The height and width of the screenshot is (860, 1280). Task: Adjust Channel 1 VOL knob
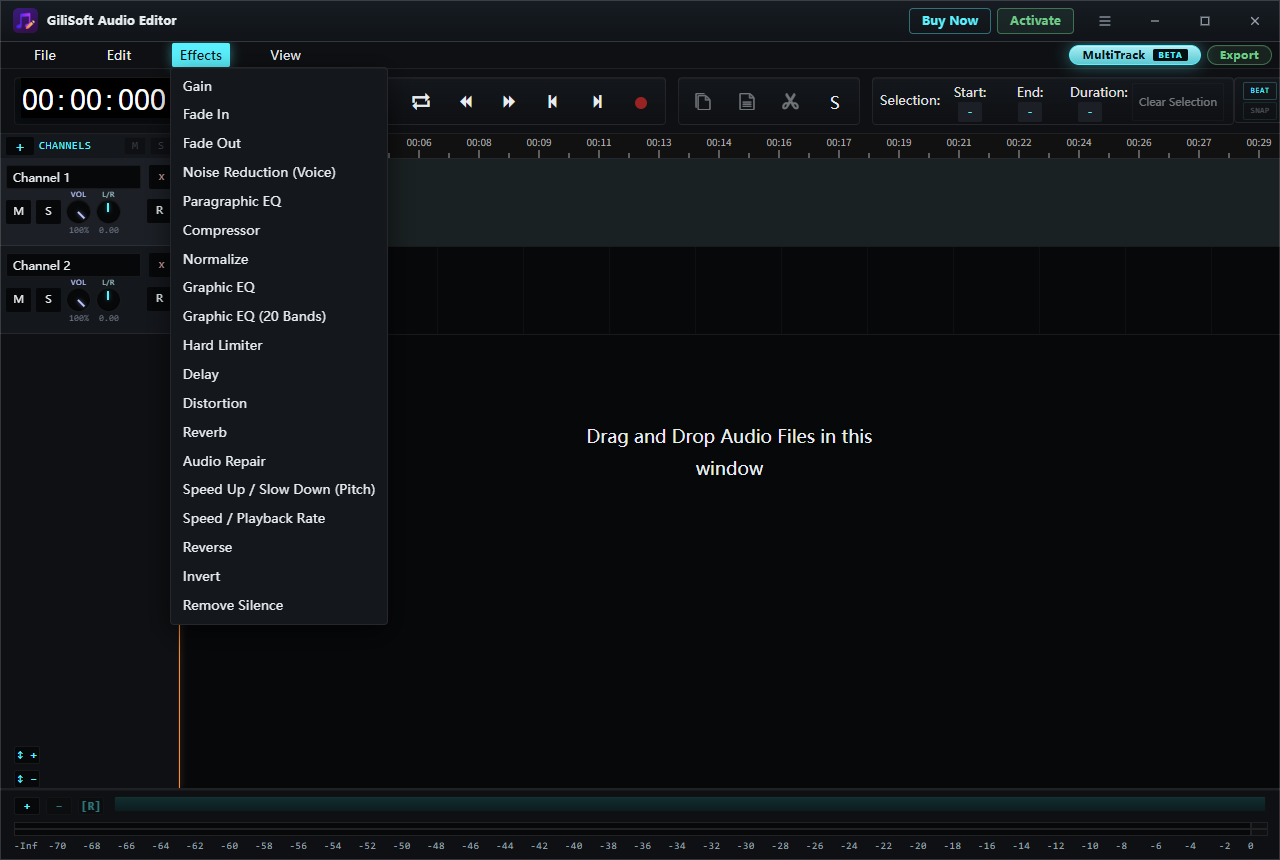pyautogui.click(x=78, y=212)
